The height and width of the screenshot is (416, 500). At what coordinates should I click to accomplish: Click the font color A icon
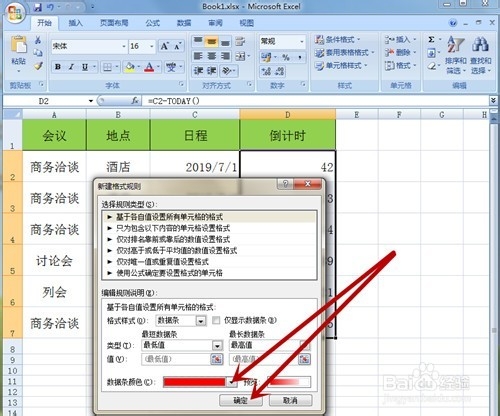pyautogui.click(x=149, y=67)
